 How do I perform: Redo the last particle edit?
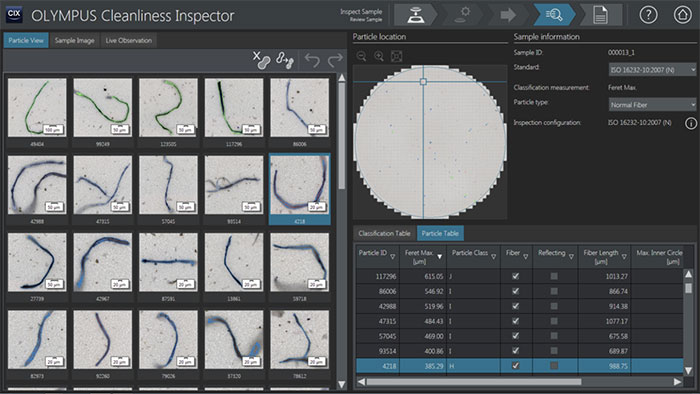[x=335, y=60]
